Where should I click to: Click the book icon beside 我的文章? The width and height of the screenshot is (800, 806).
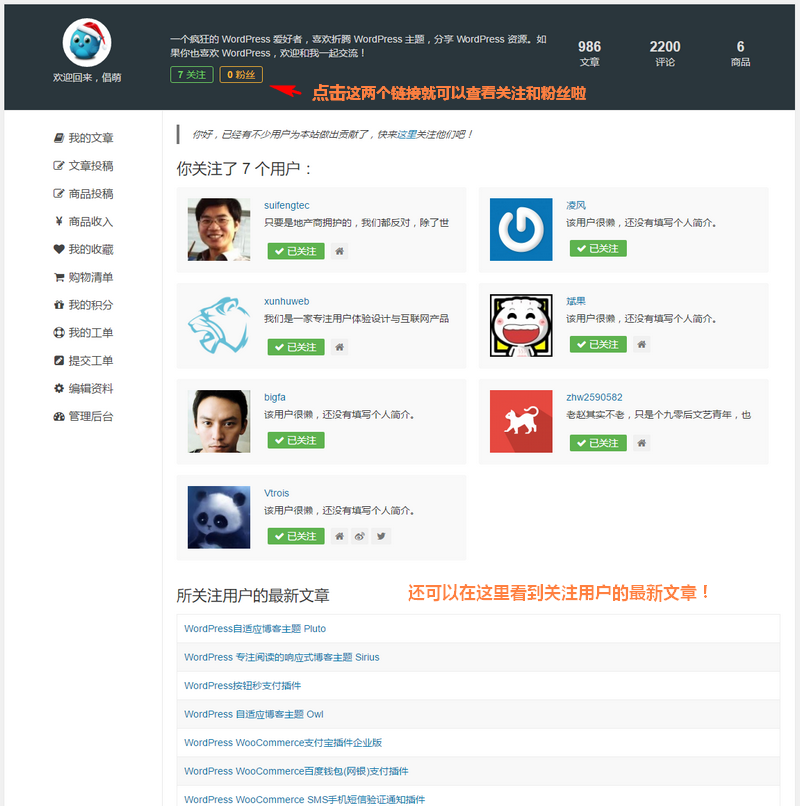pyautogui.click(x=59, y=138)
